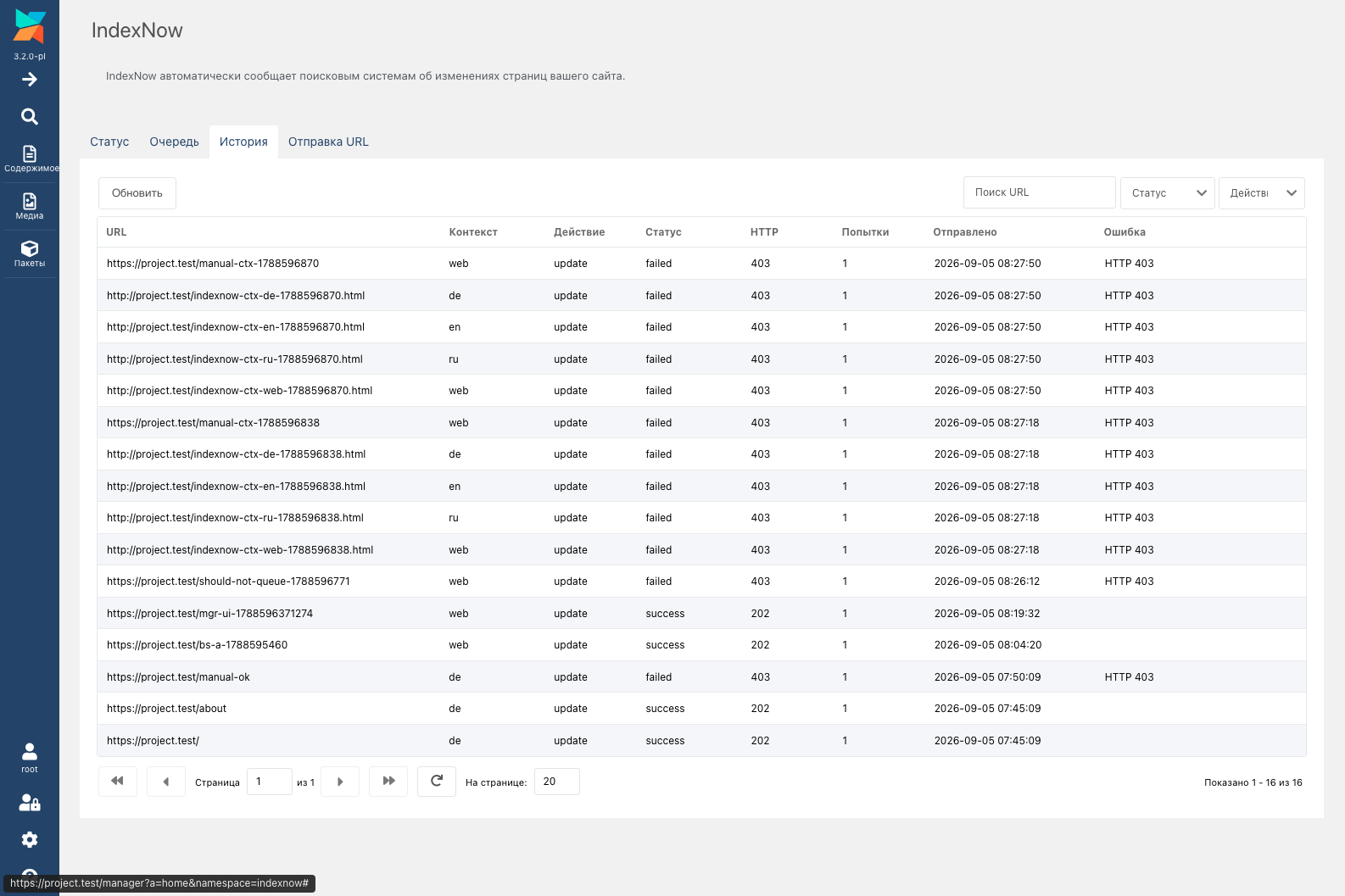This screenshot has width=1345, height=896.
Task: Click the Обновить button
Action: (x=137, y=193)
